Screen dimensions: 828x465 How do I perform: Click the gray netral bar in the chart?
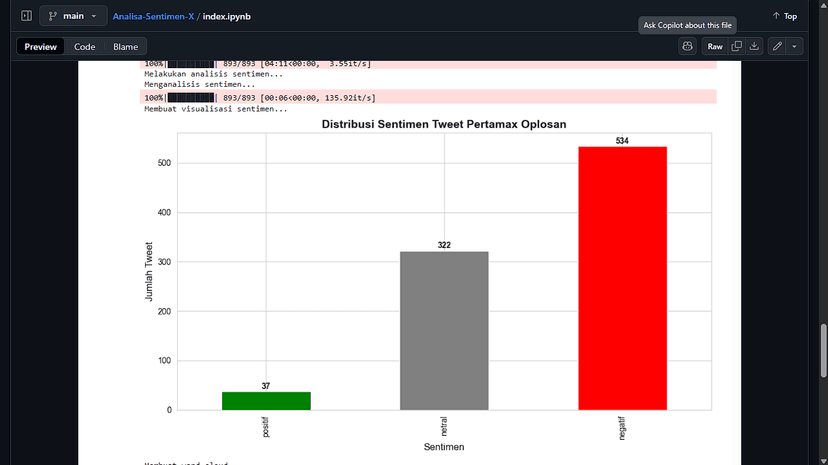click(x=444, y=330)
